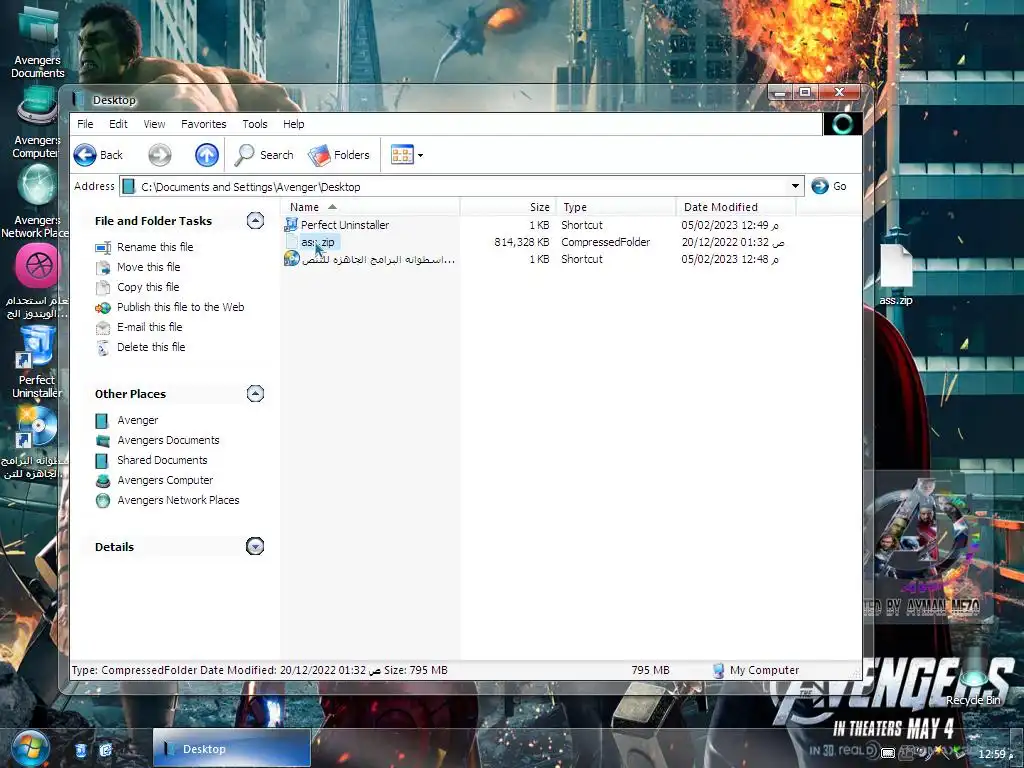Select the Arabic-named disc shortcut on desktop
Viewport: 1024px width, 768px height.
tap(35, 443)
